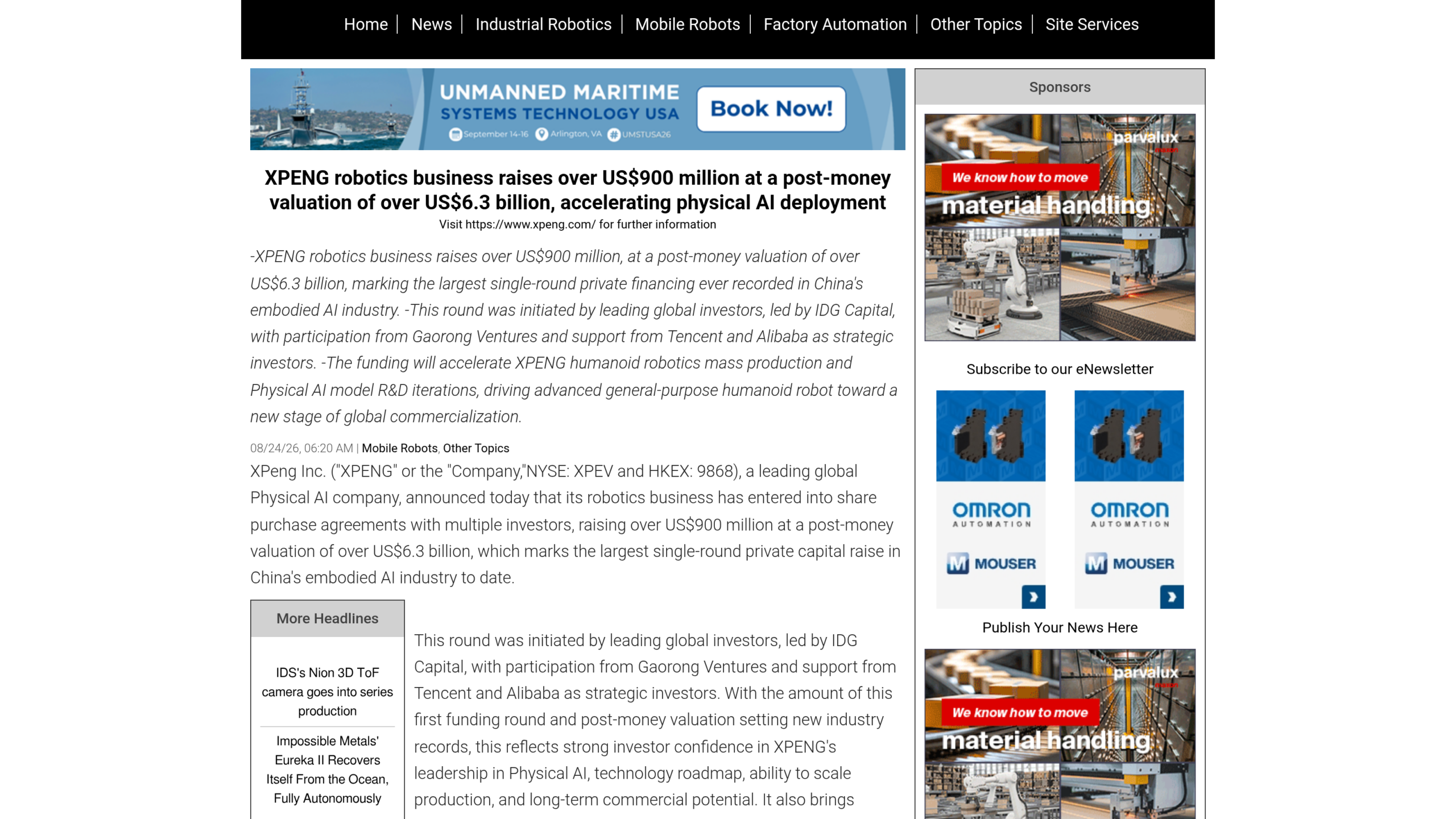Screen dimensions: 1456x819
Task: Click the right Omron Mouser ad arrow
Action: pyautogui.click(x=1172, y=597)
